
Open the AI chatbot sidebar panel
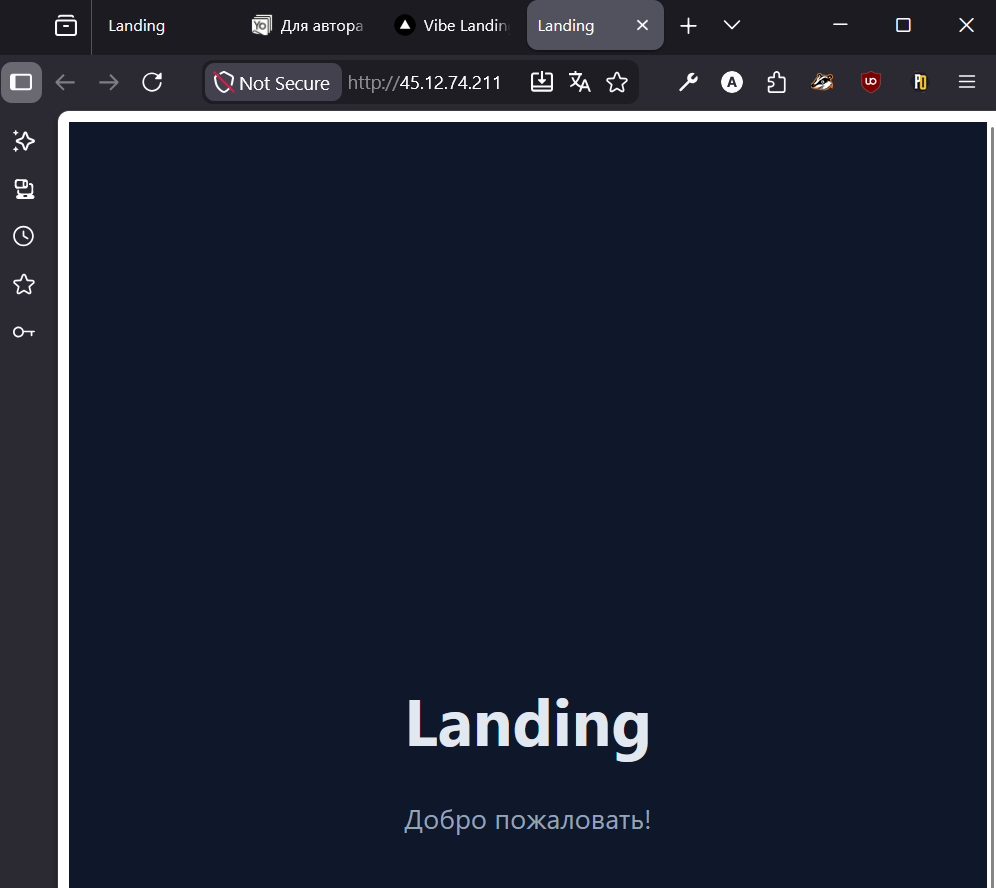pos(24,141)
